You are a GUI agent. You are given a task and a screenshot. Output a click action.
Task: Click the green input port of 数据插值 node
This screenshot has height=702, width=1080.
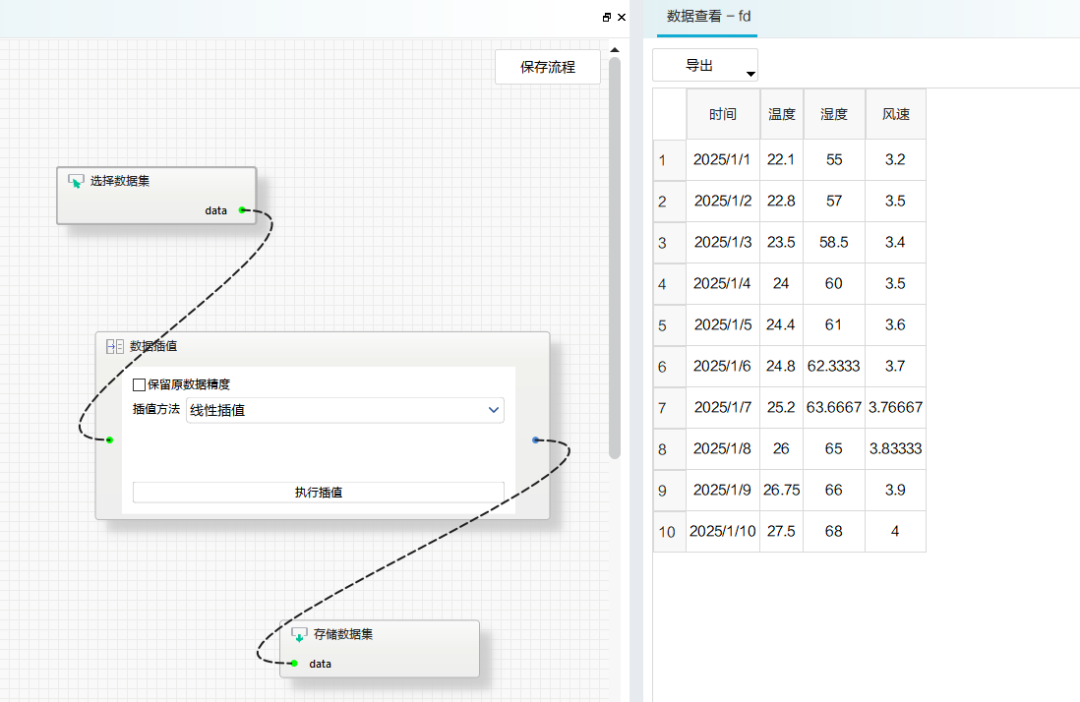(110, 439)
